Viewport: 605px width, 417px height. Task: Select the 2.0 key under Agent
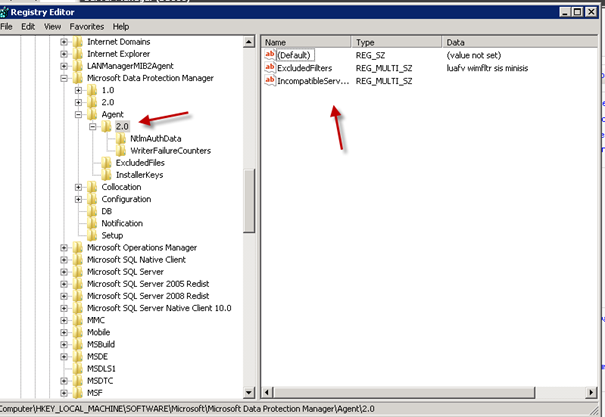point(122,127)
